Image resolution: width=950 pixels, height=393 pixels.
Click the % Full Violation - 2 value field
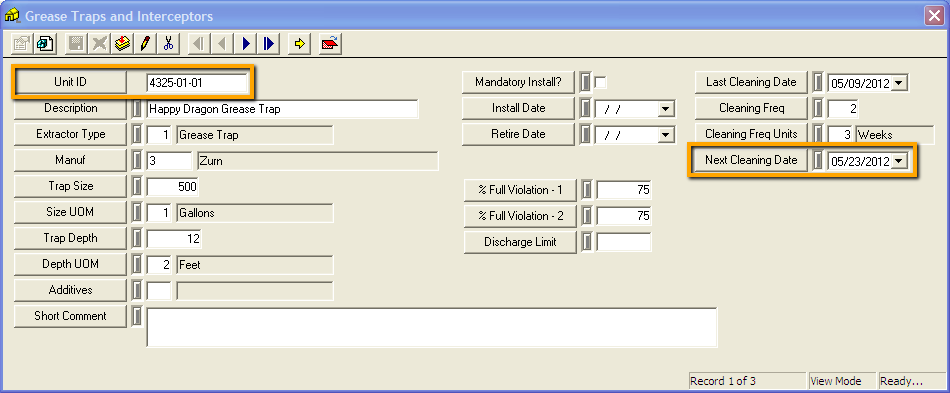point(624,216)
